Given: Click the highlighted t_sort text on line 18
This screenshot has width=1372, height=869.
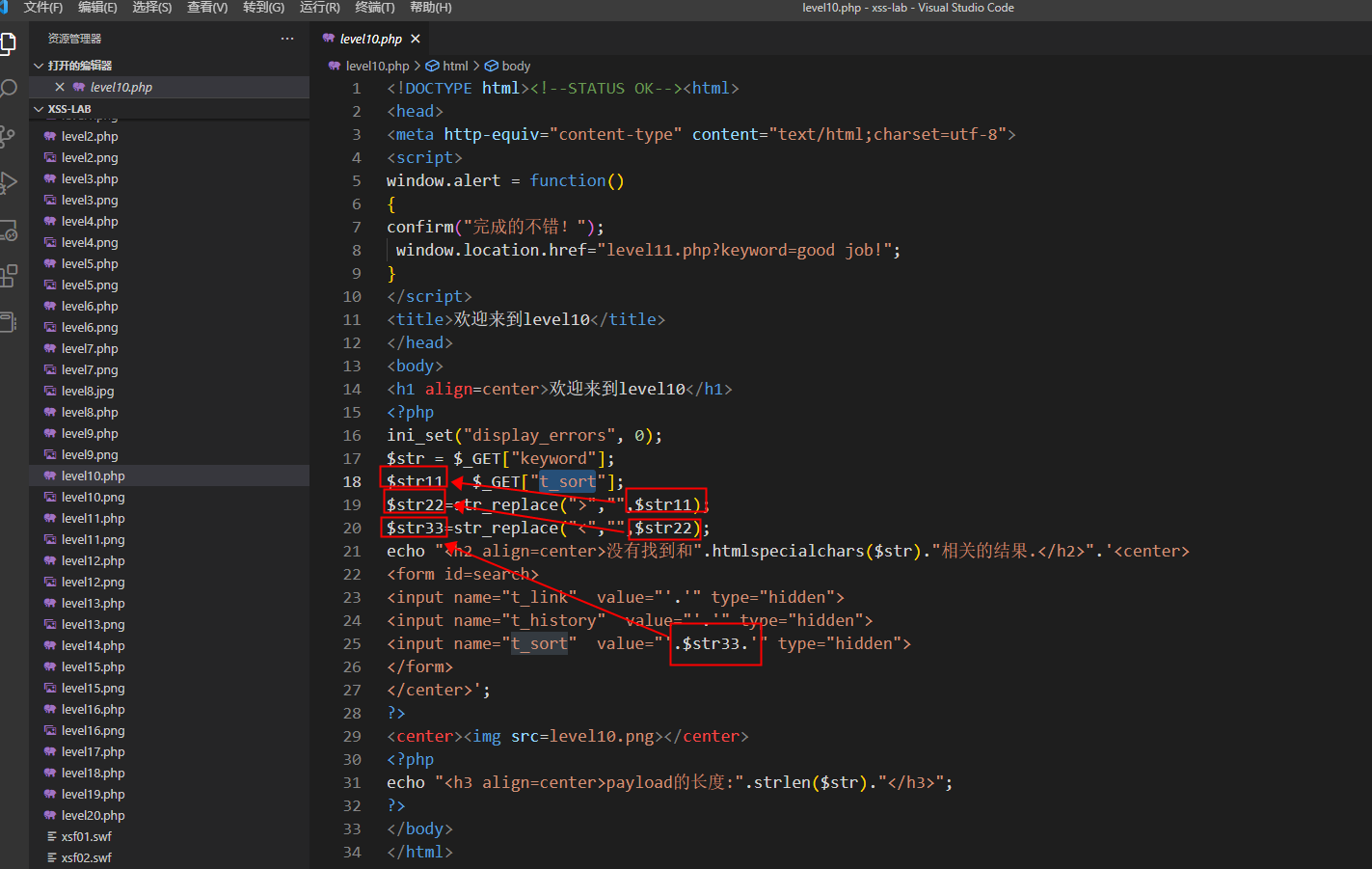Looking at the screenshot, I should coord(567,481).
